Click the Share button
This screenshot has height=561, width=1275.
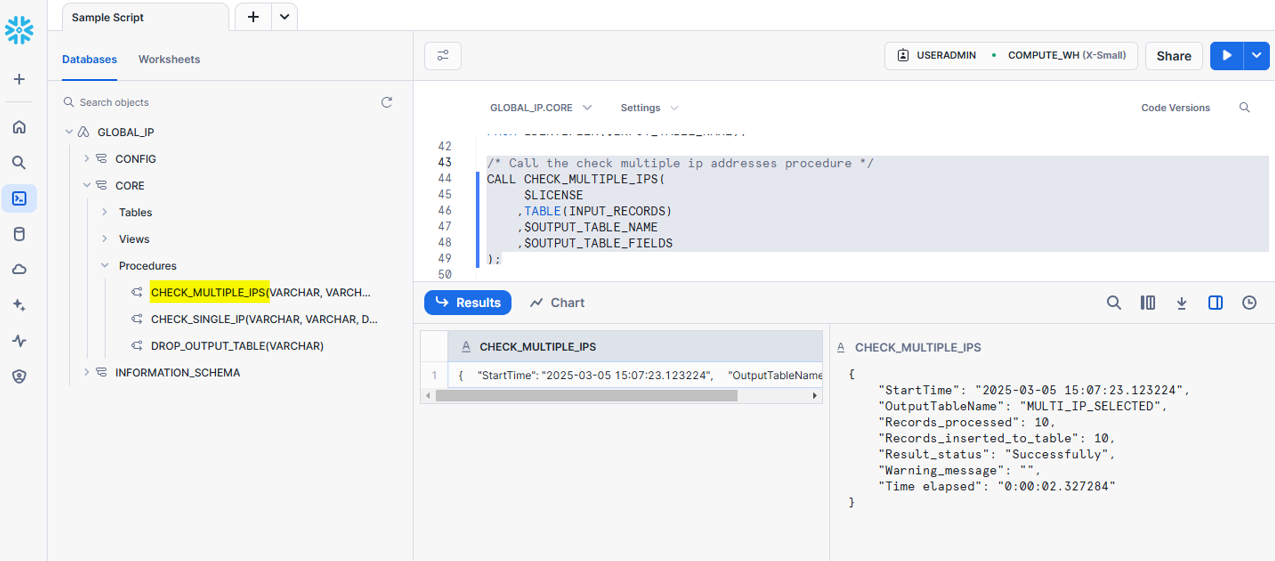tap(1174, 56)
